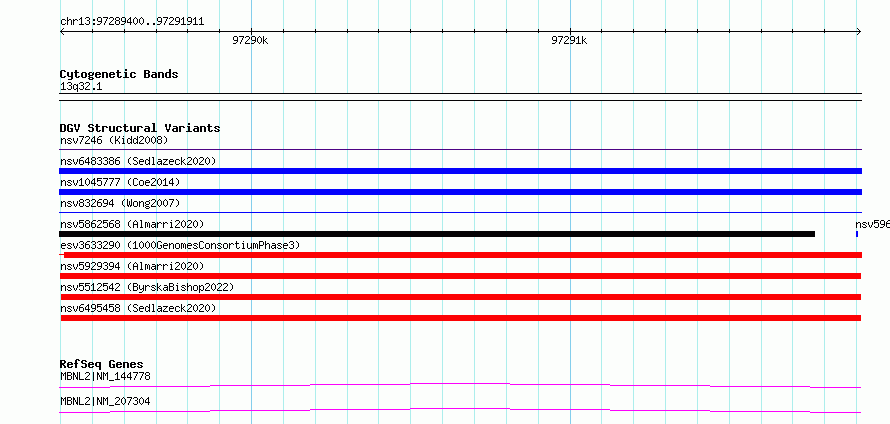The height and width of the screenshot is (424, 890).
Task: Click the thin blue line under nsv832694
Action: point(460,213)
